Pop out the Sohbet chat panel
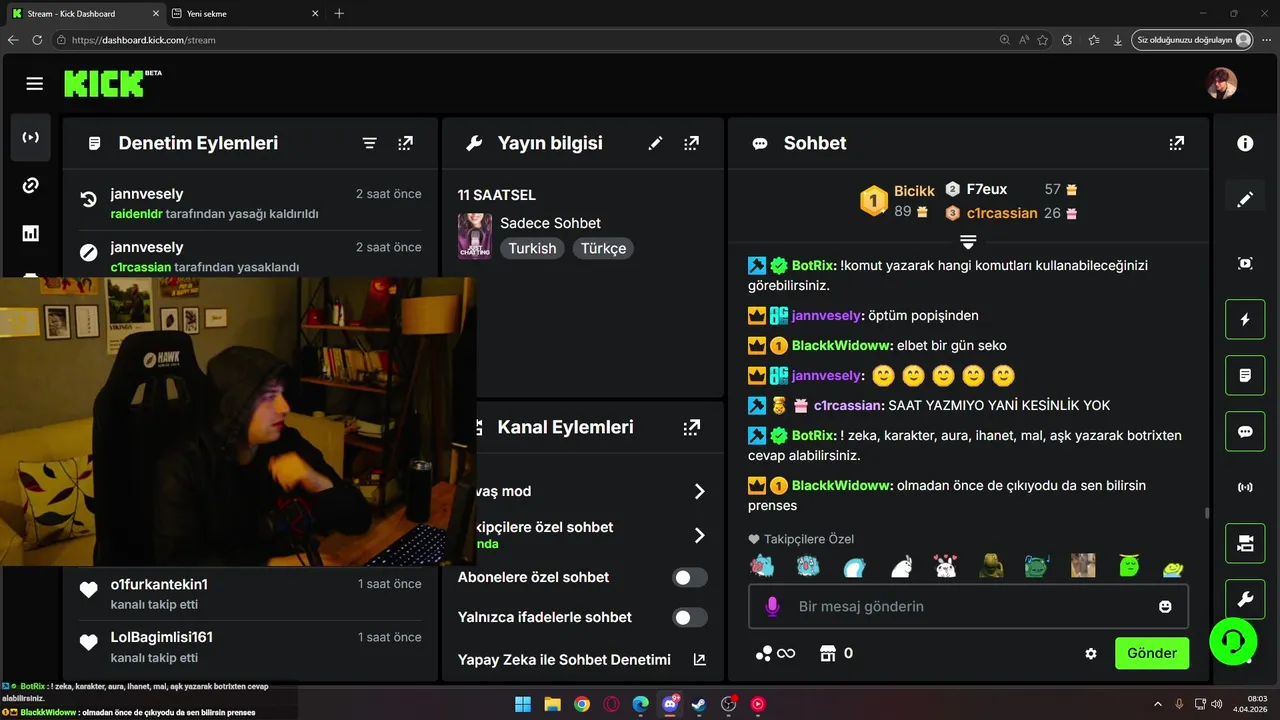Screen dimensions: 1280x720 [1177, 143]
